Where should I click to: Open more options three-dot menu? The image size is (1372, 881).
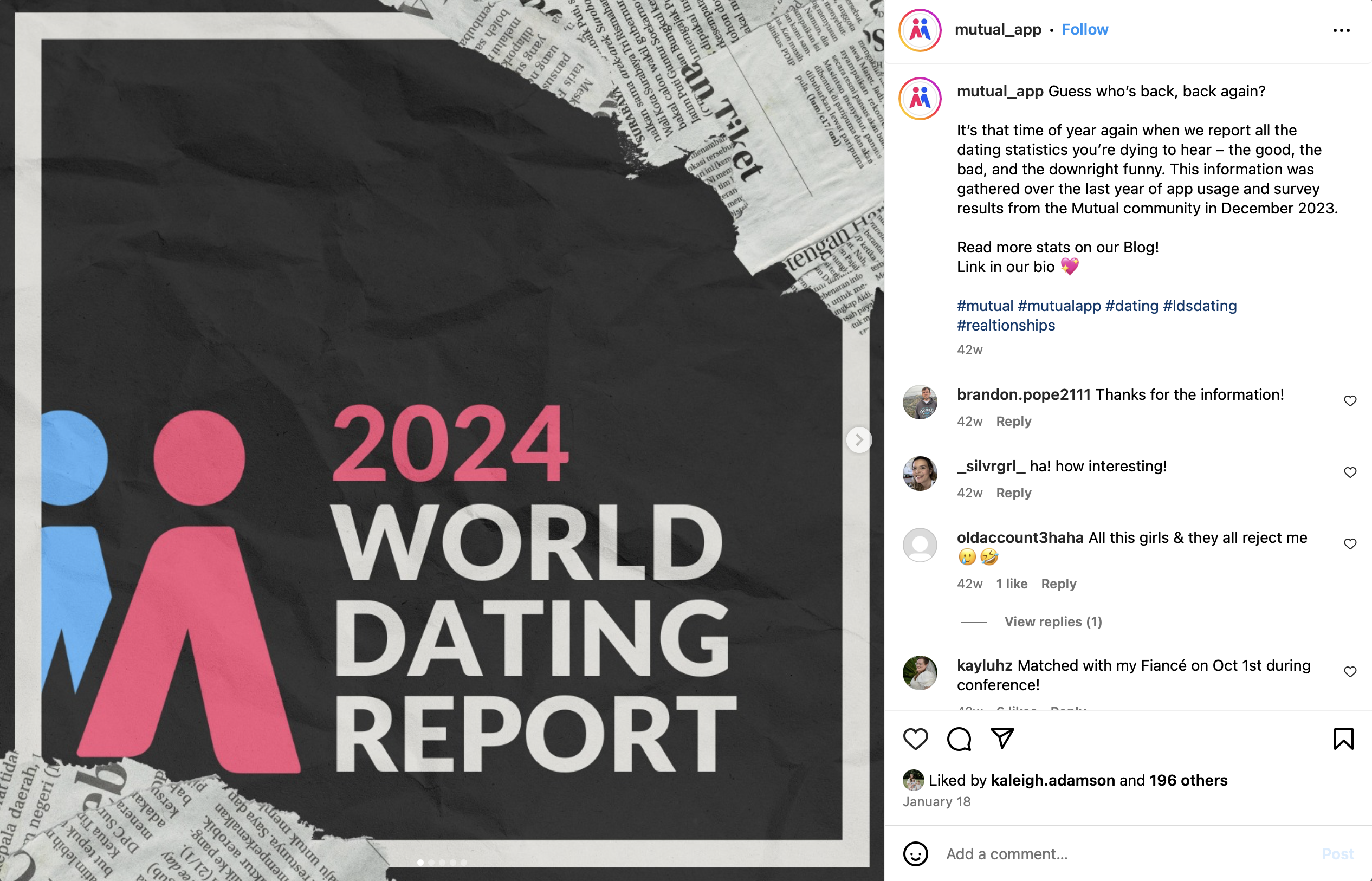tap(1341, 30)
